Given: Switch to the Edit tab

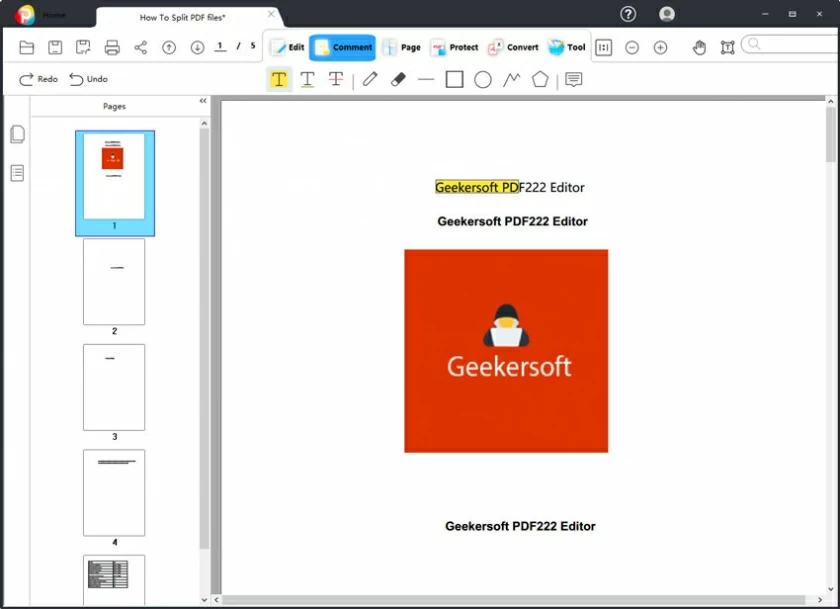Looking at the screenshot, I should click(287, 46).
